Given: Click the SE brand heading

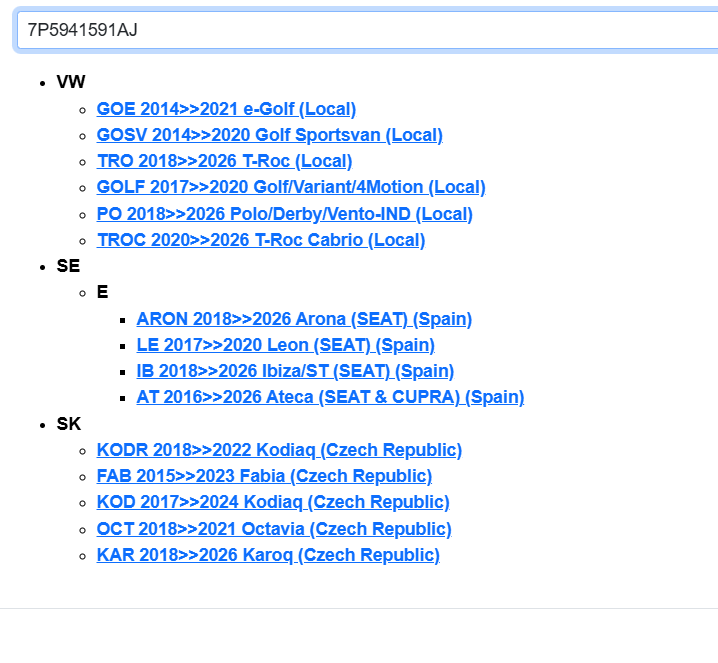Looking at the screenshot, I should coord(68,266).
